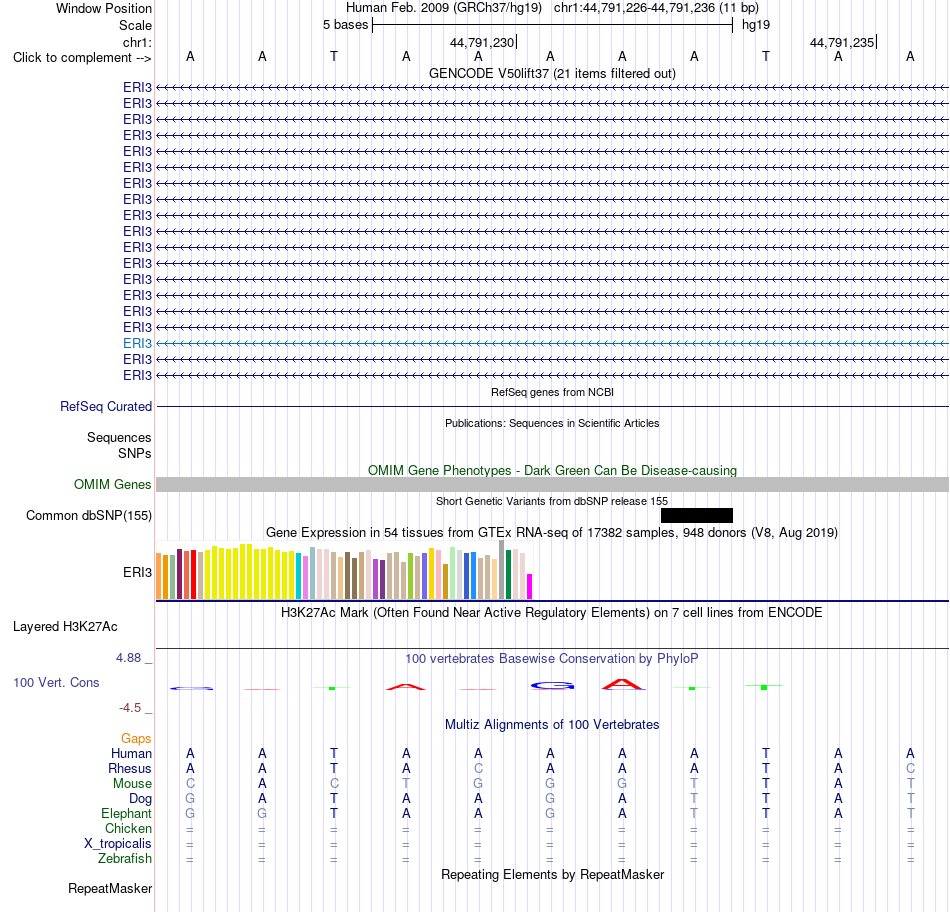Click the 'Window Position' label

tap(104, 8)
